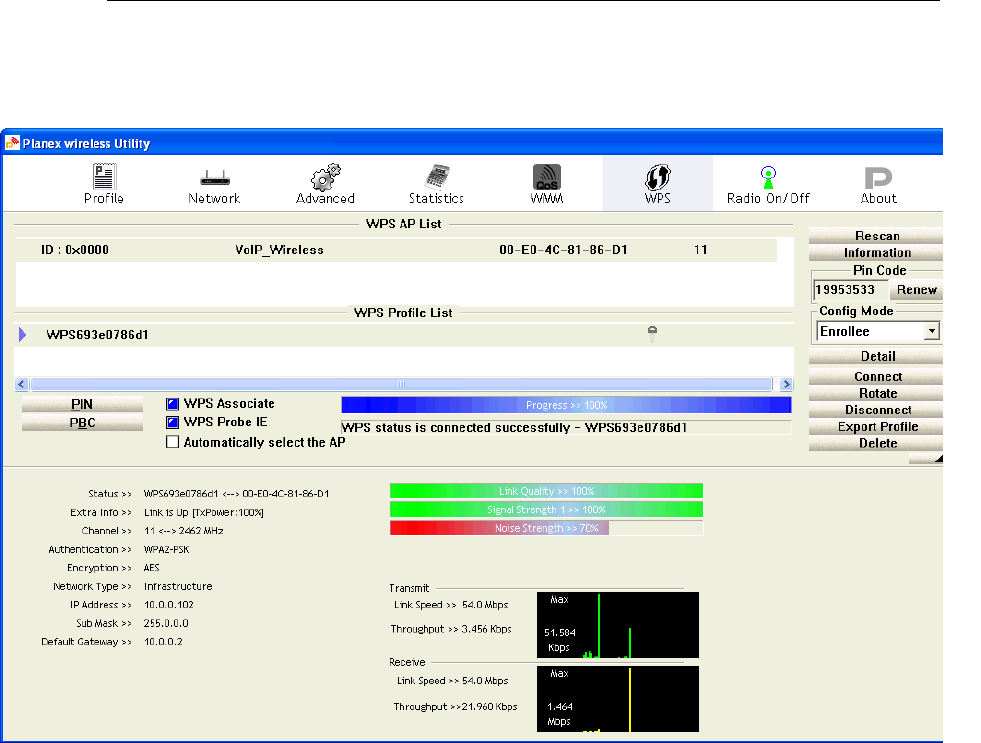This screenshot has height=743, width=981.
Task: Click the Rescan button
Action: tap(876, 236)
